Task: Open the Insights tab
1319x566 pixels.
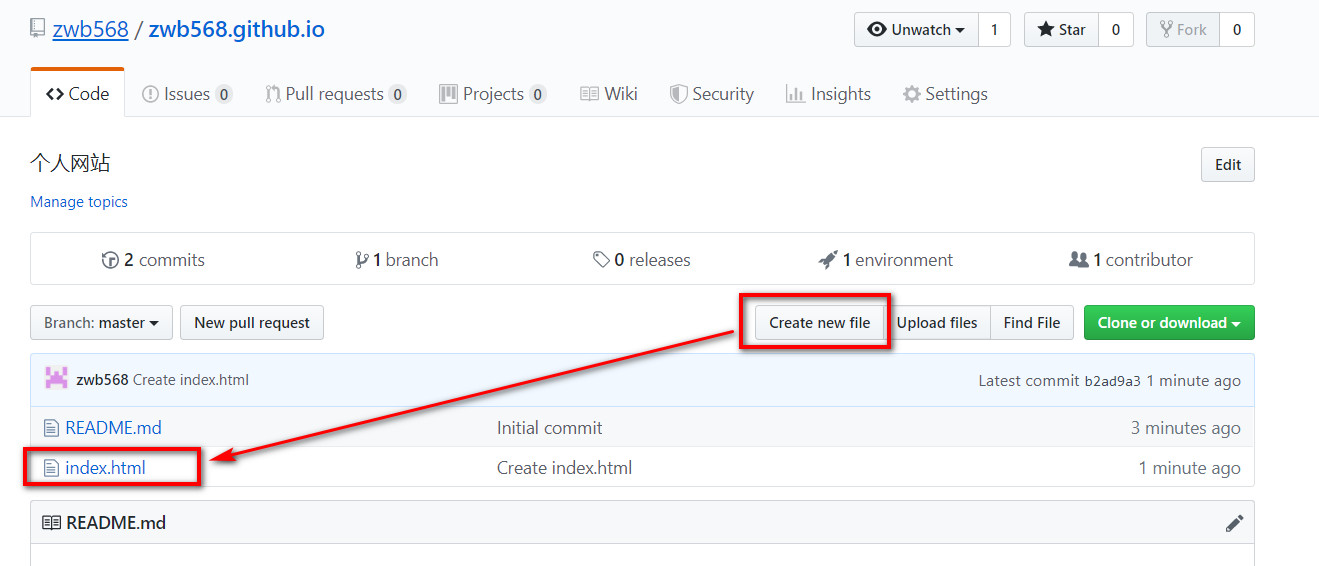Action: click(x=828, y=94)
